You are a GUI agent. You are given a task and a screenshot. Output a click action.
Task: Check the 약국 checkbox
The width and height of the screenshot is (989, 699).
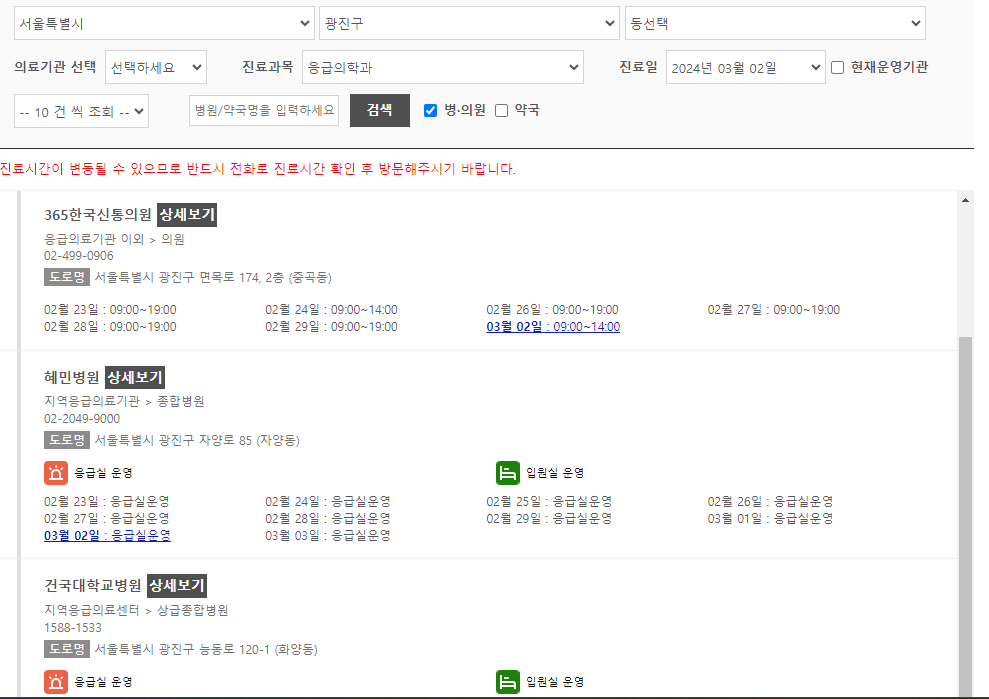(501, 111)
